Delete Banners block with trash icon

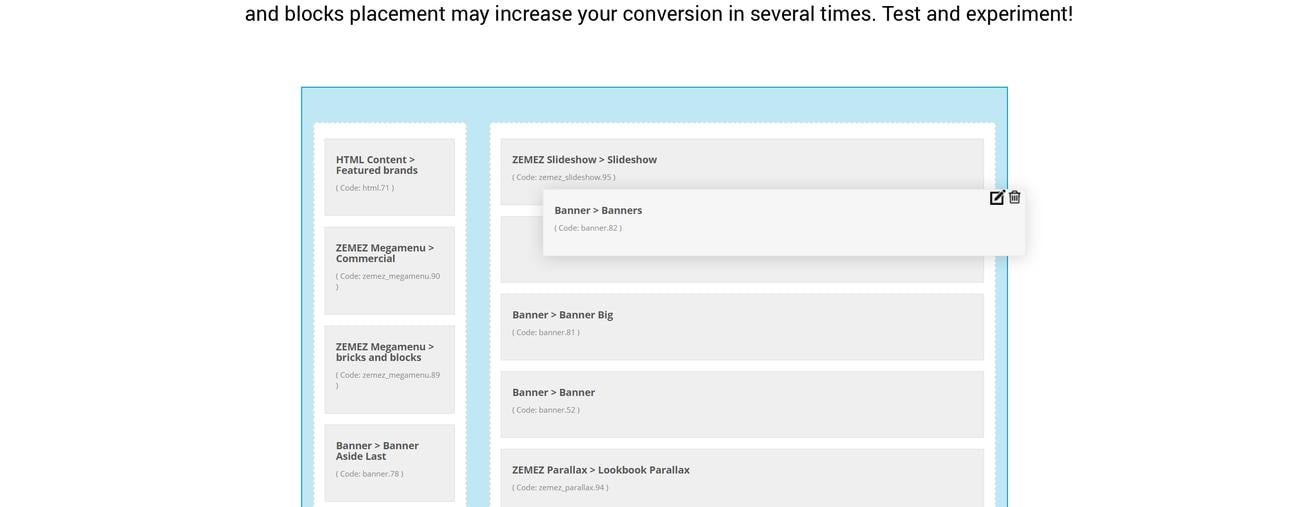1014,197
